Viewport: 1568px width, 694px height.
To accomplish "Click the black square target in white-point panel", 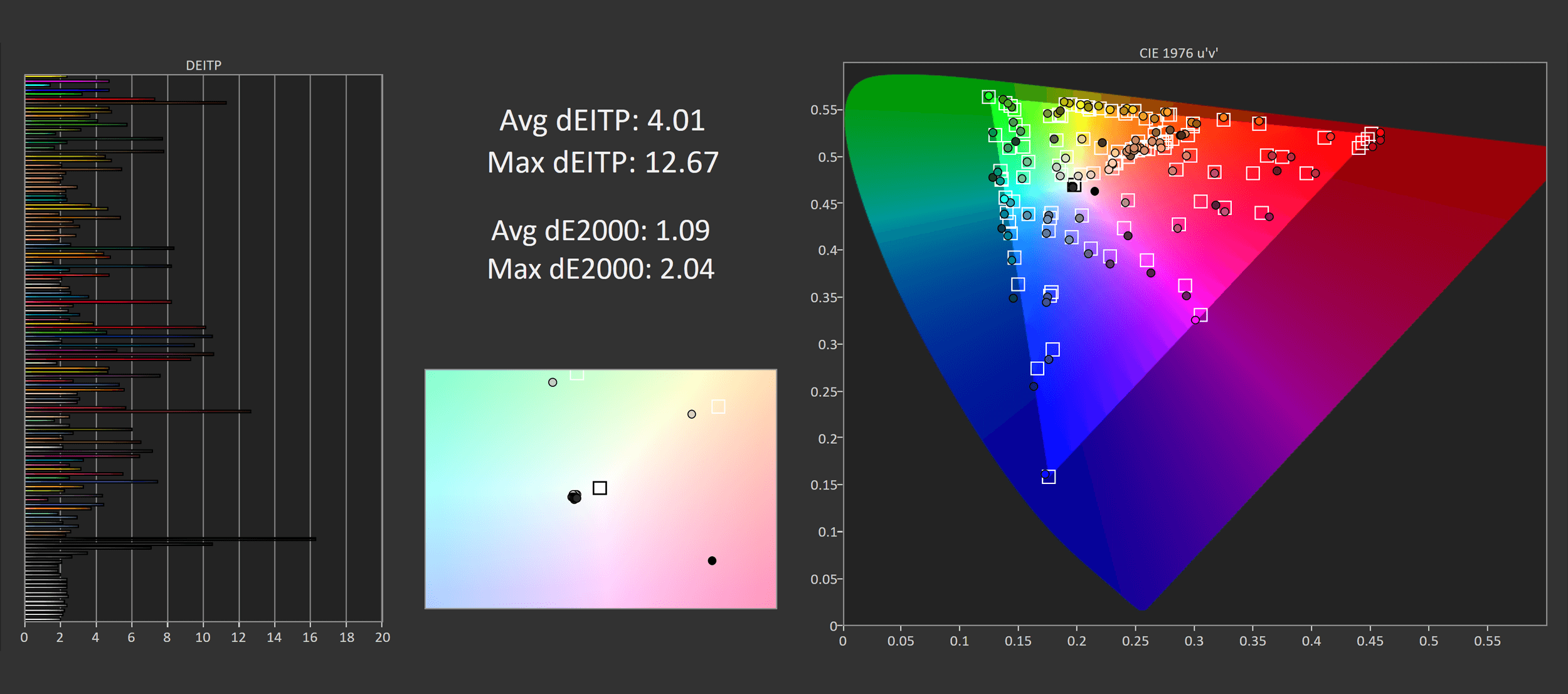I will (600, 488).
